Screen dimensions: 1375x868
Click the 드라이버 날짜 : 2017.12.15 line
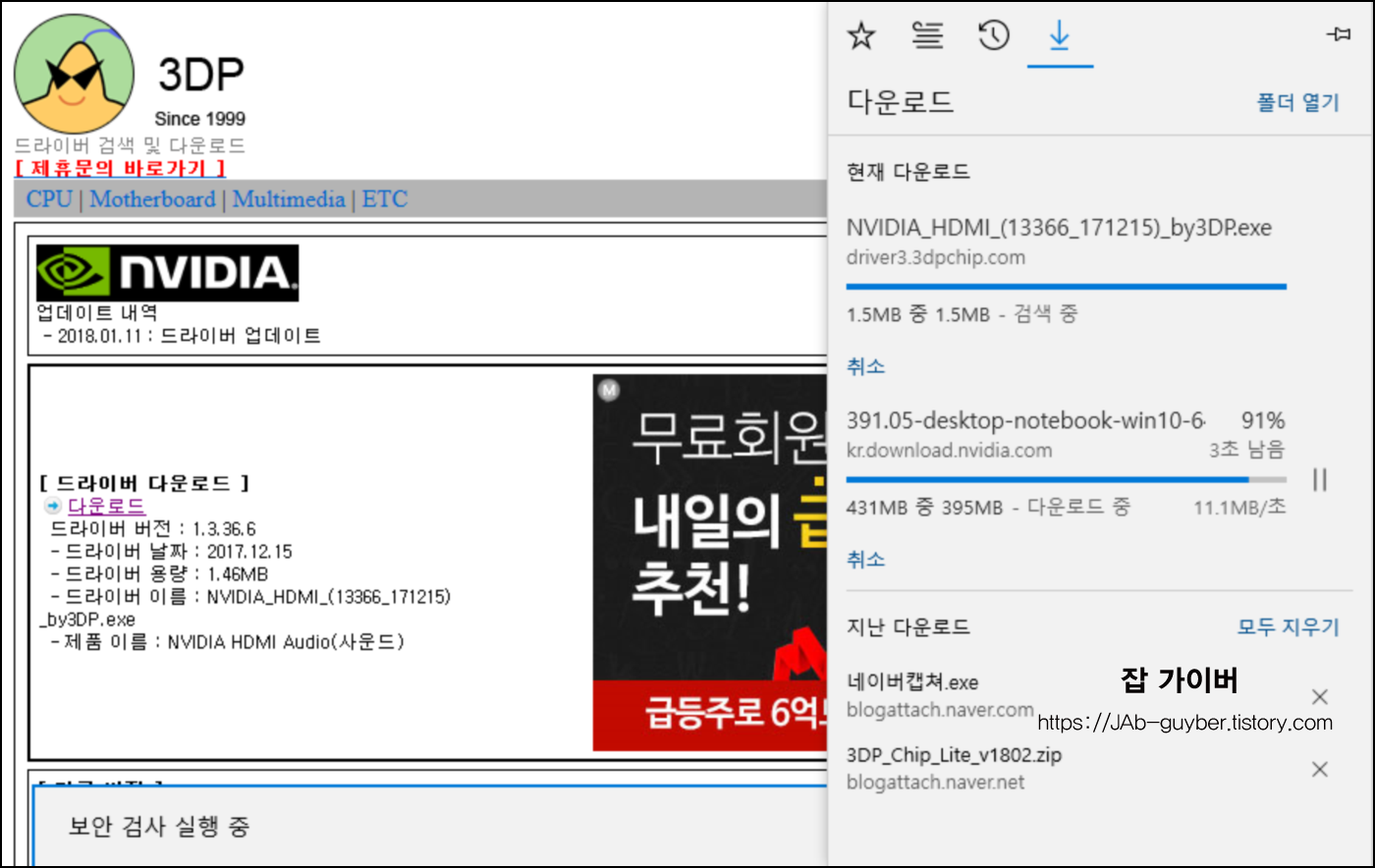(x=170, y=552)
